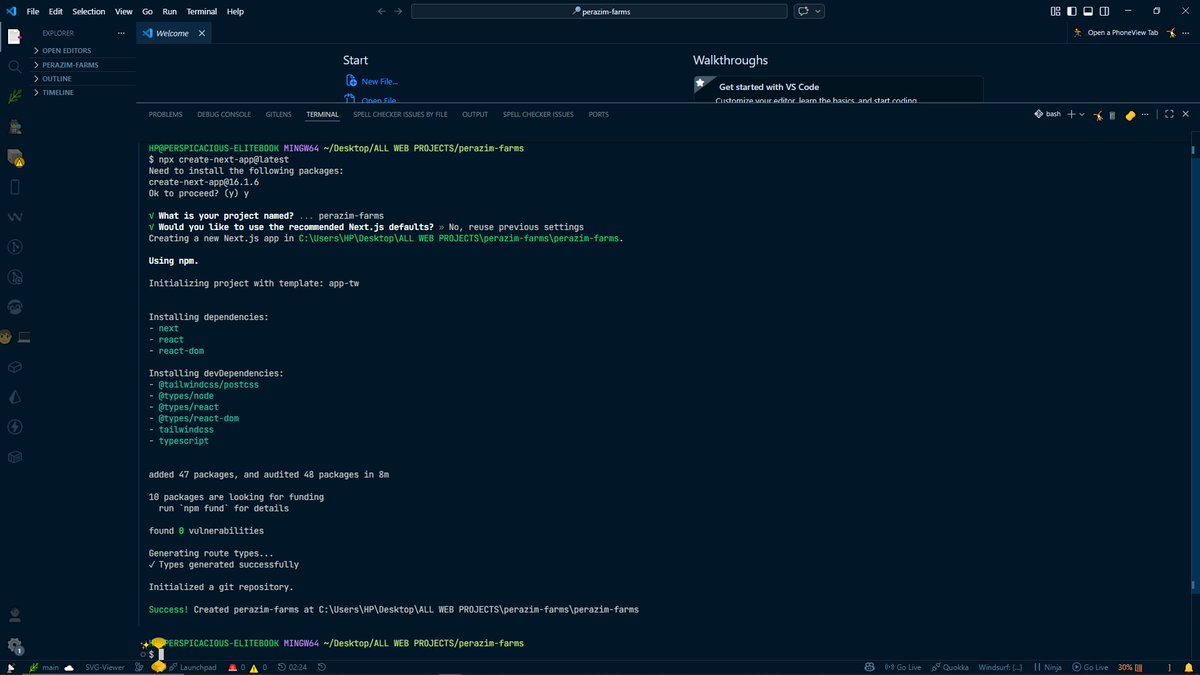
Task: Open the new terminal launch profile dropdown
Action: click(x=1082, y=115)
